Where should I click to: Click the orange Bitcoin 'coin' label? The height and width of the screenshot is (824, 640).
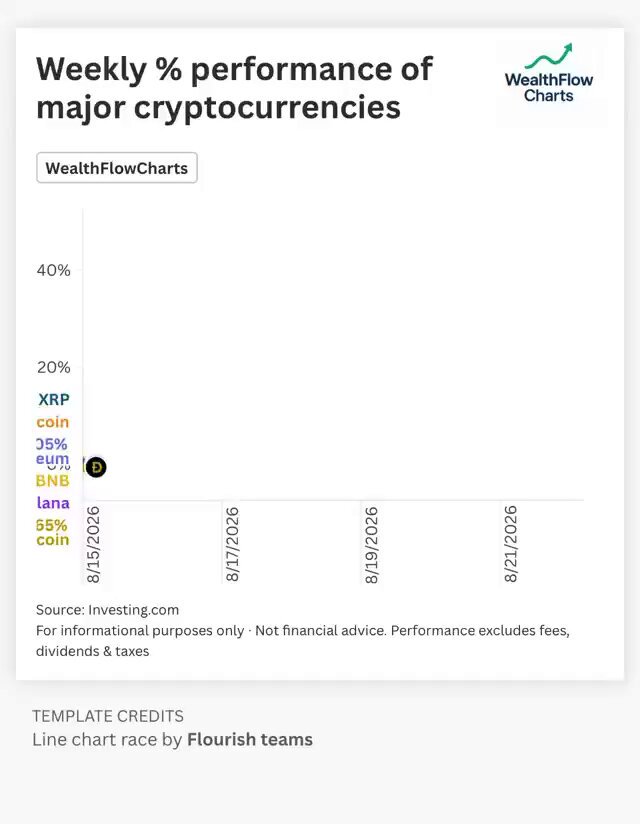click(x=53, y=422)
